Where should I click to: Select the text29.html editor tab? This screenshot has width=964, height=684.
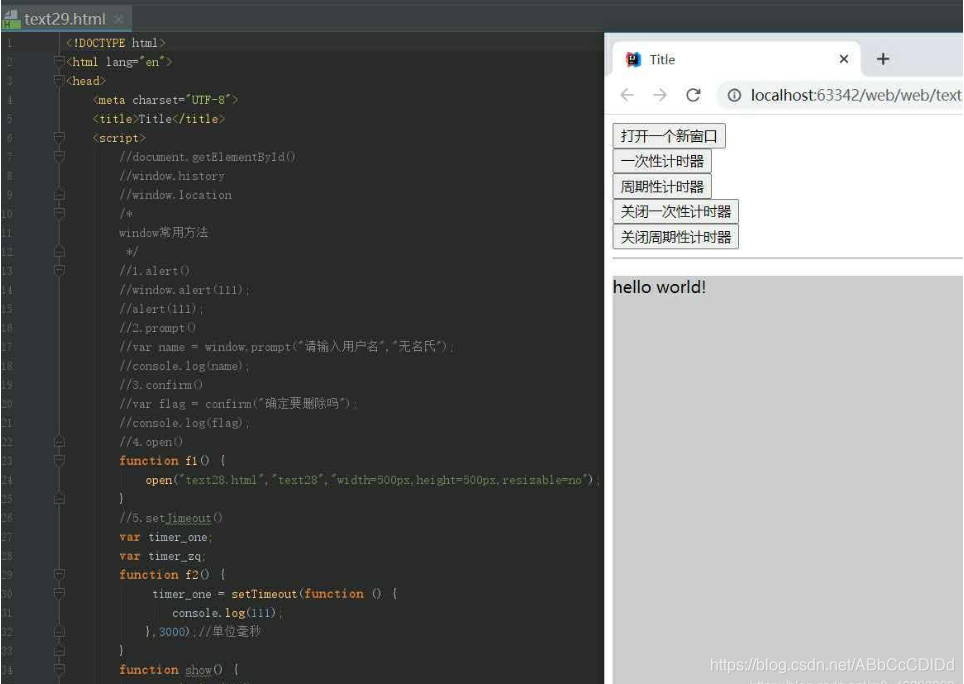point(65,19)
